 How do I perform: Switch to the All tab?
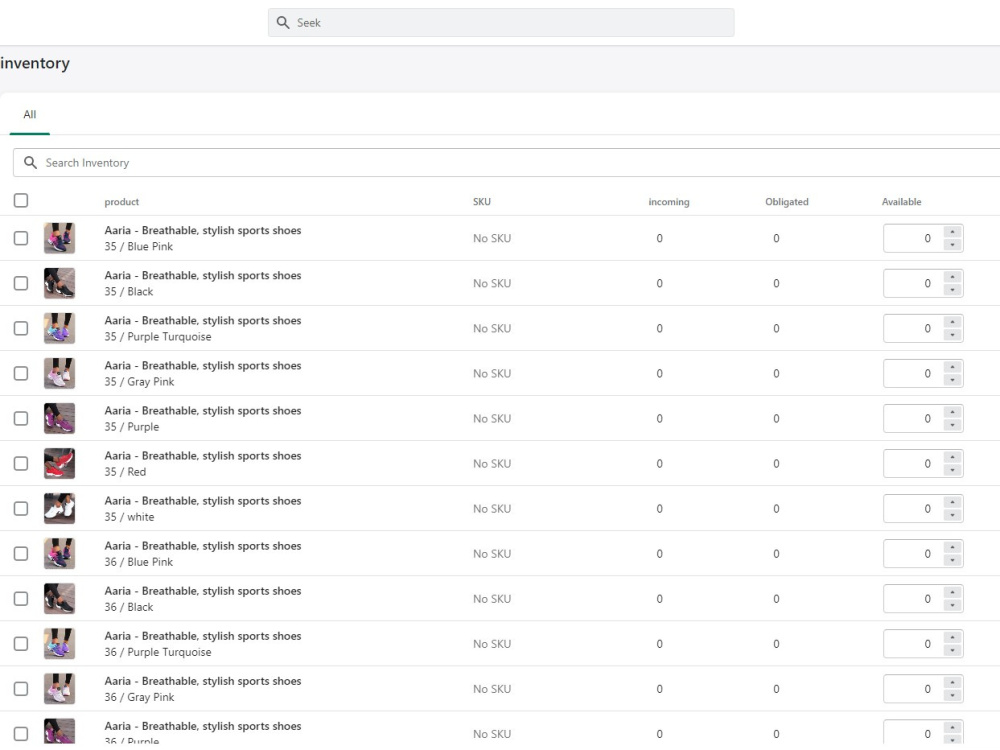pyautogui.click(x=29, y=115)
